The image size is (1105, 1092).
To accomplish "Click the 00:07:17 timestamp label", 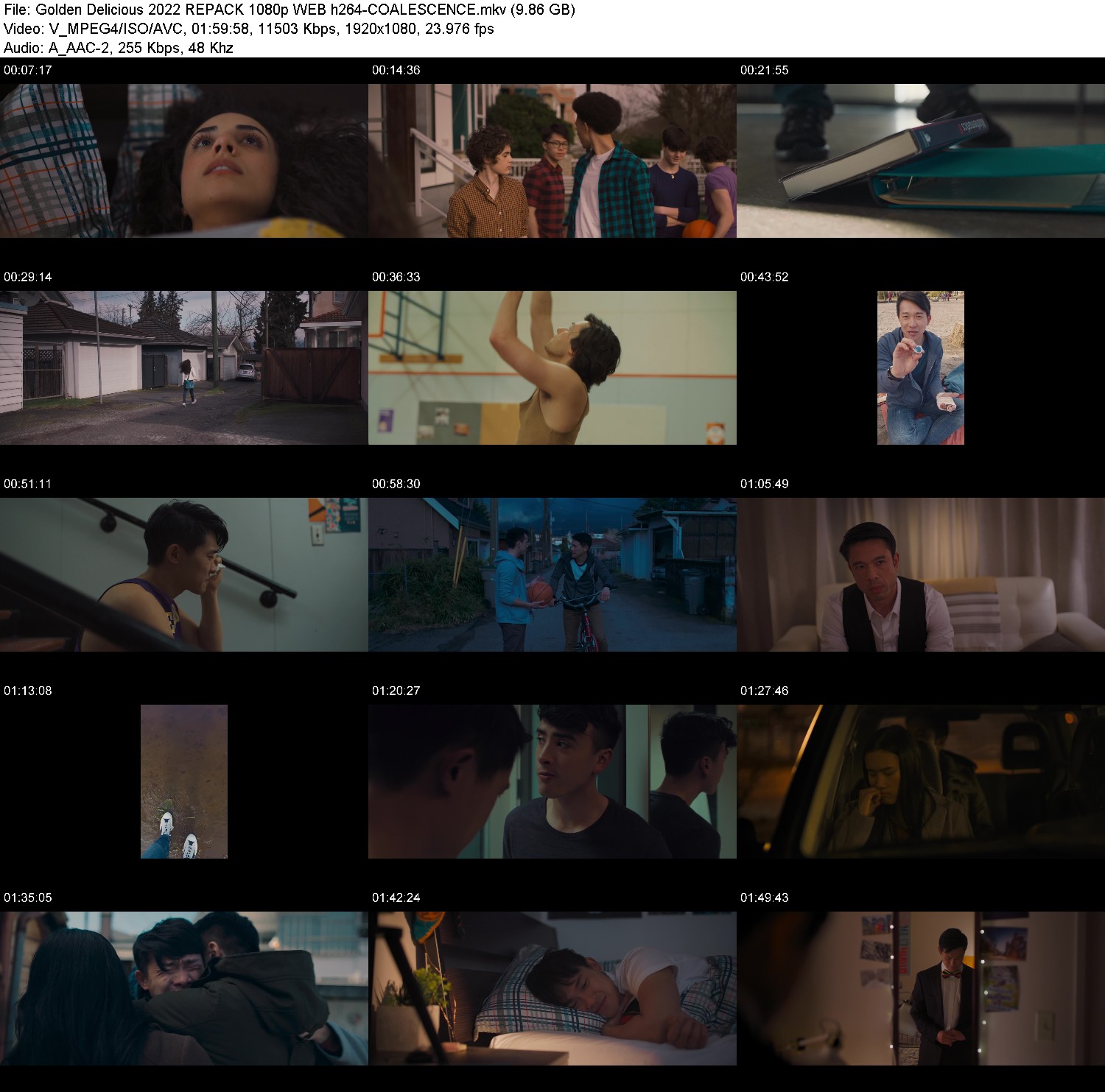I will click(28, 70).
